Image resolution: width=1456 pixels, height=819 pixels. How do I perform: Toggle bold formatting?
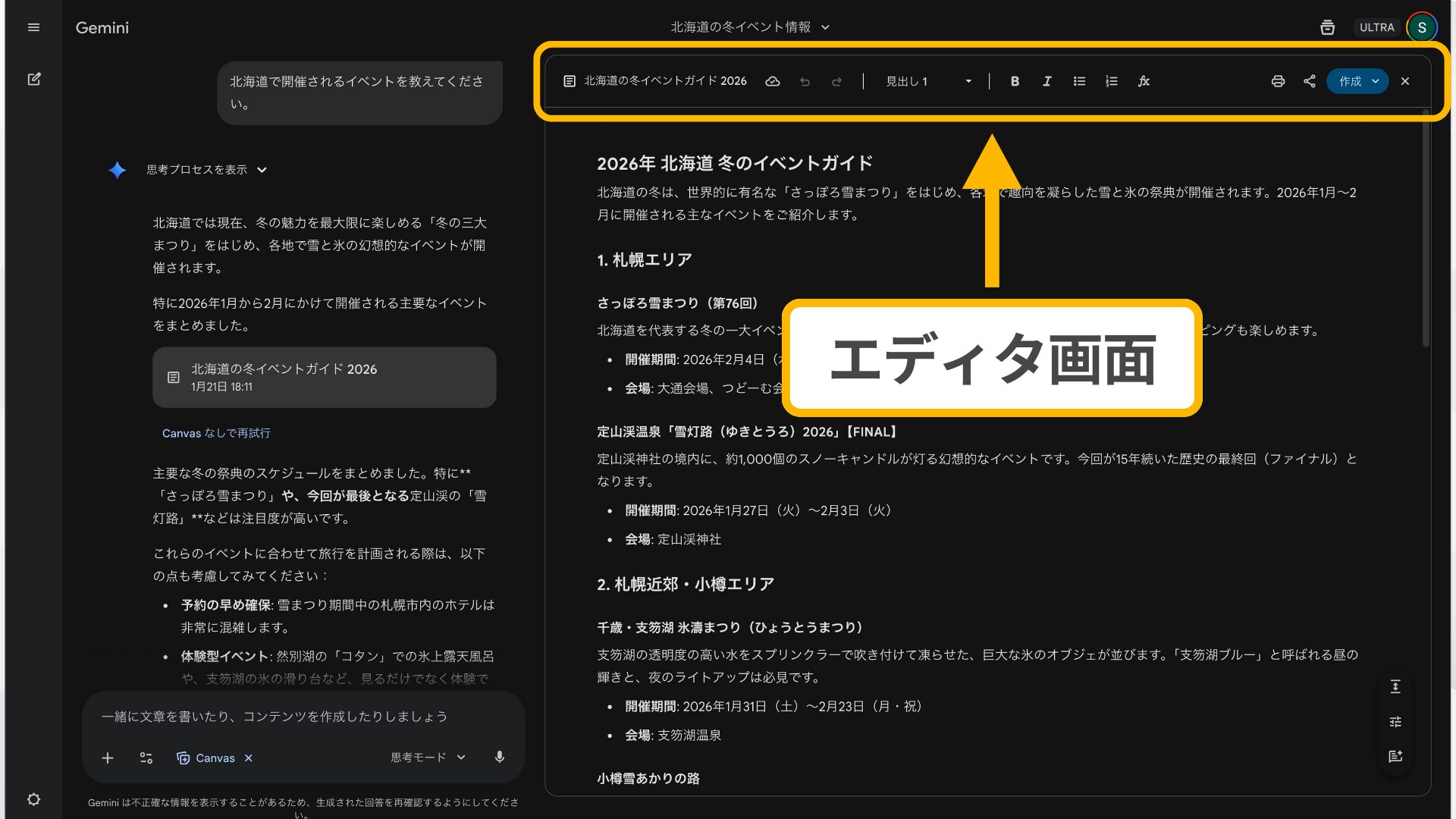tap(1015, 81)
